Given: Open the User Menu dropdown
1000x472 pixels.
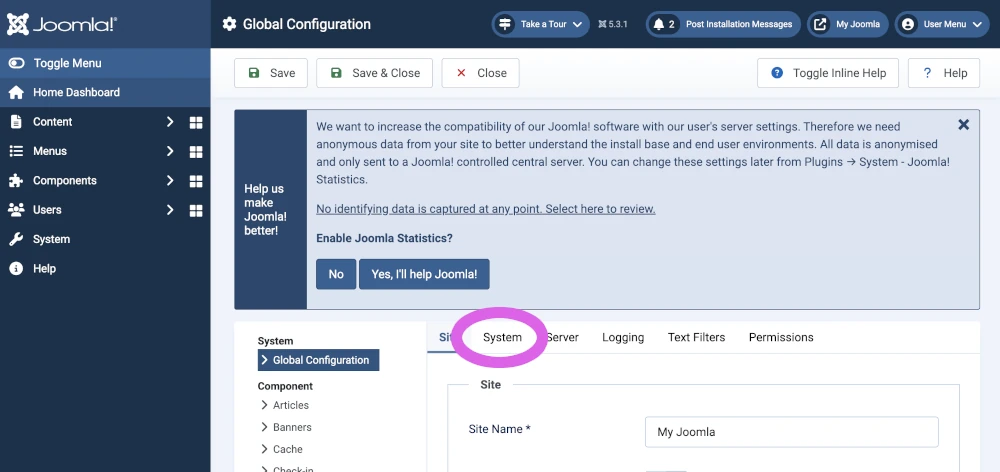Looking at the screenshot, I should [942, 24].
